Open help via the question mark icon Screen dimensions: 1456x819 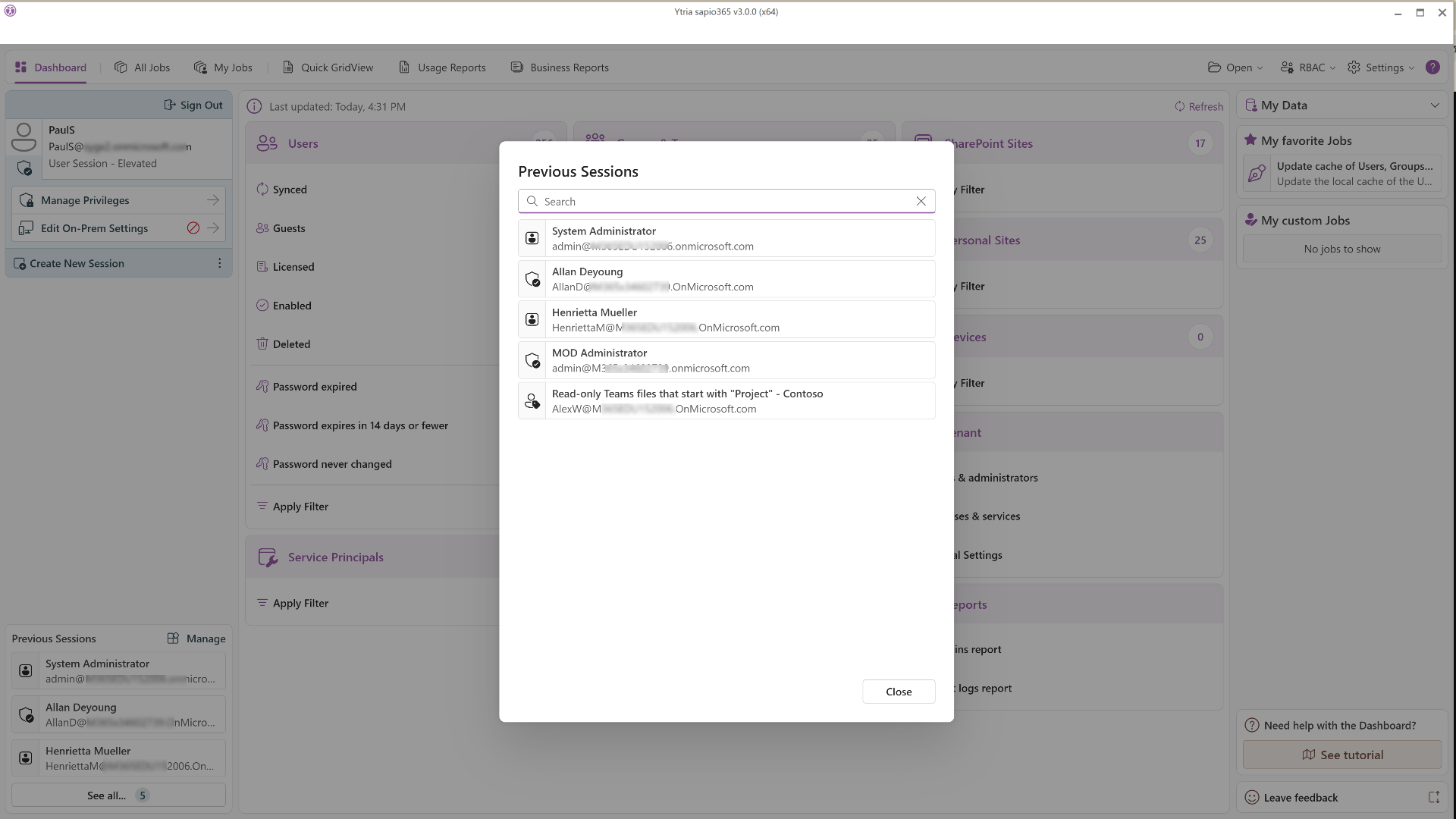click(1432, 67)
